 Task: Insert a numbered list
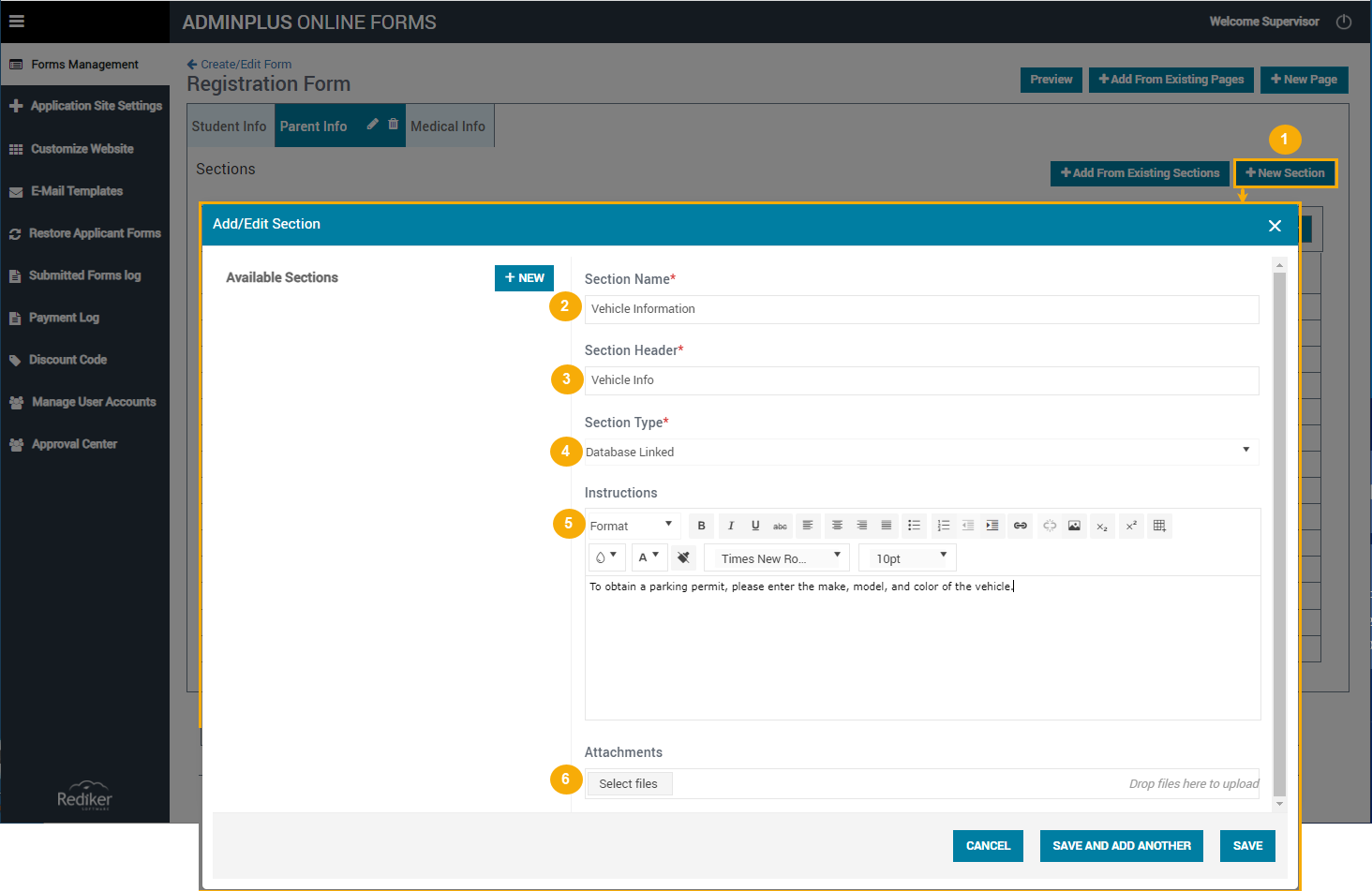click(x=943, y=526)
